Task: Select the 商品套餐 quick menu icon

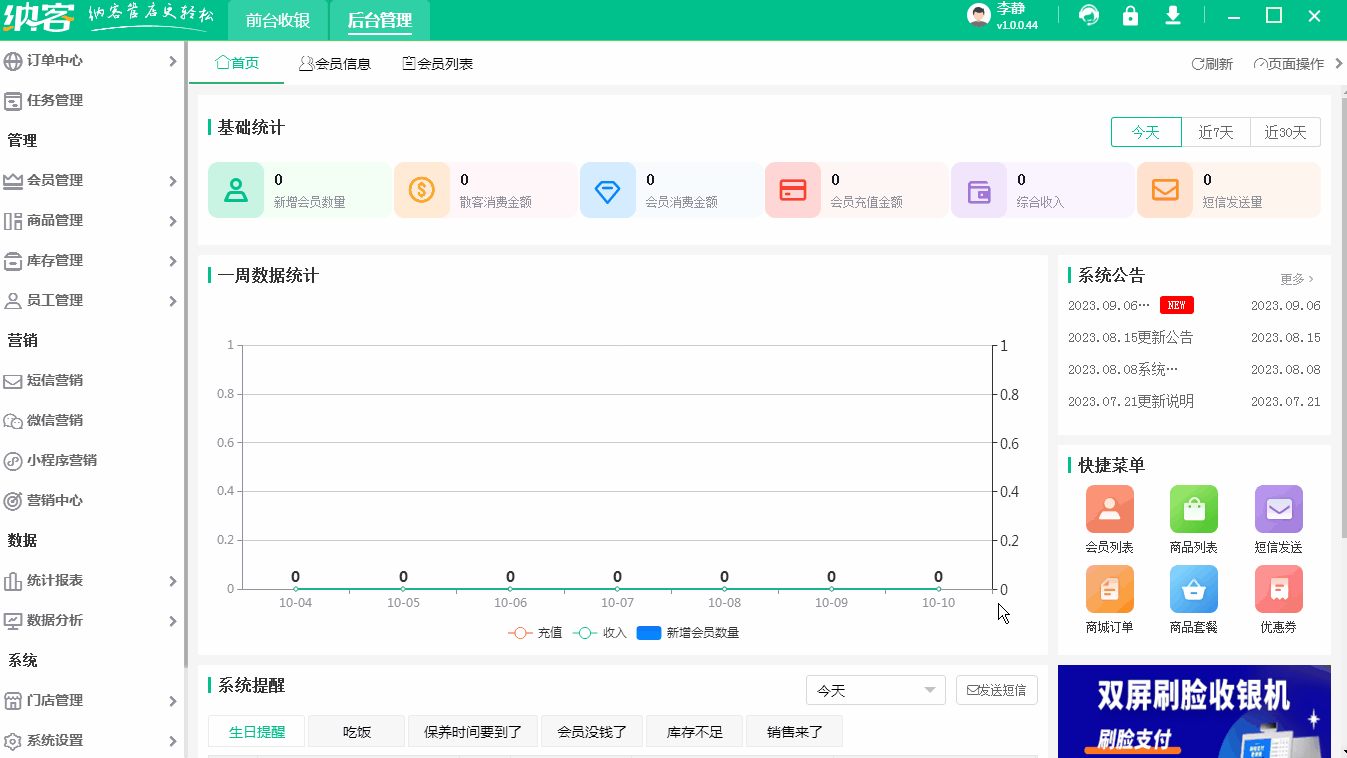Action: (1193, 589)
